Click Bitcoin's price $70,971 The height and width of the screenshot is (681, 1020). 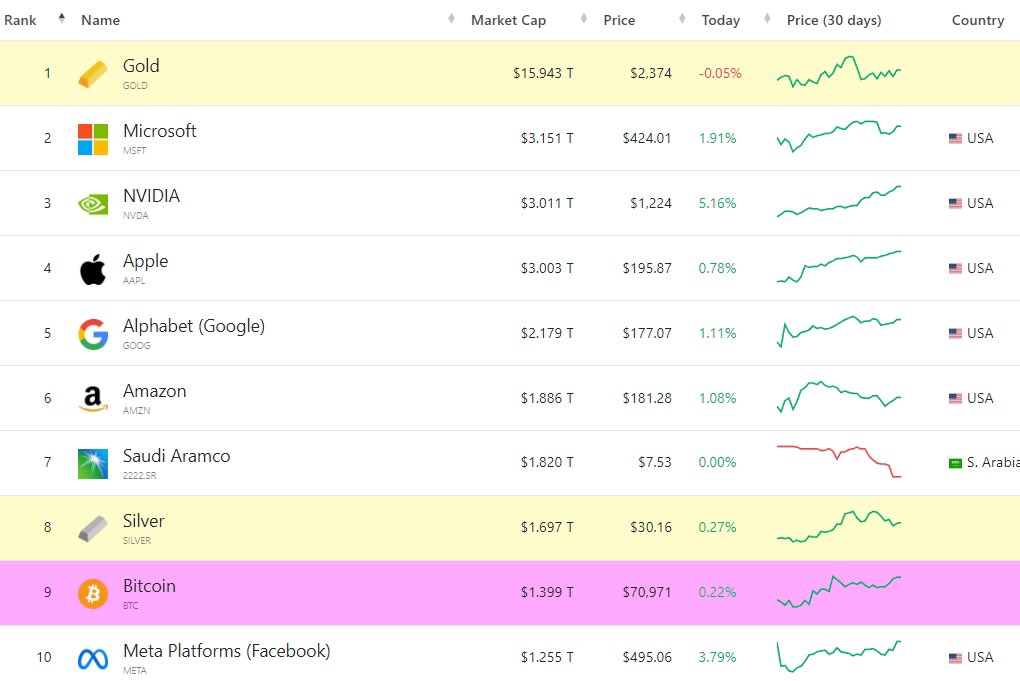pos(647,593)
